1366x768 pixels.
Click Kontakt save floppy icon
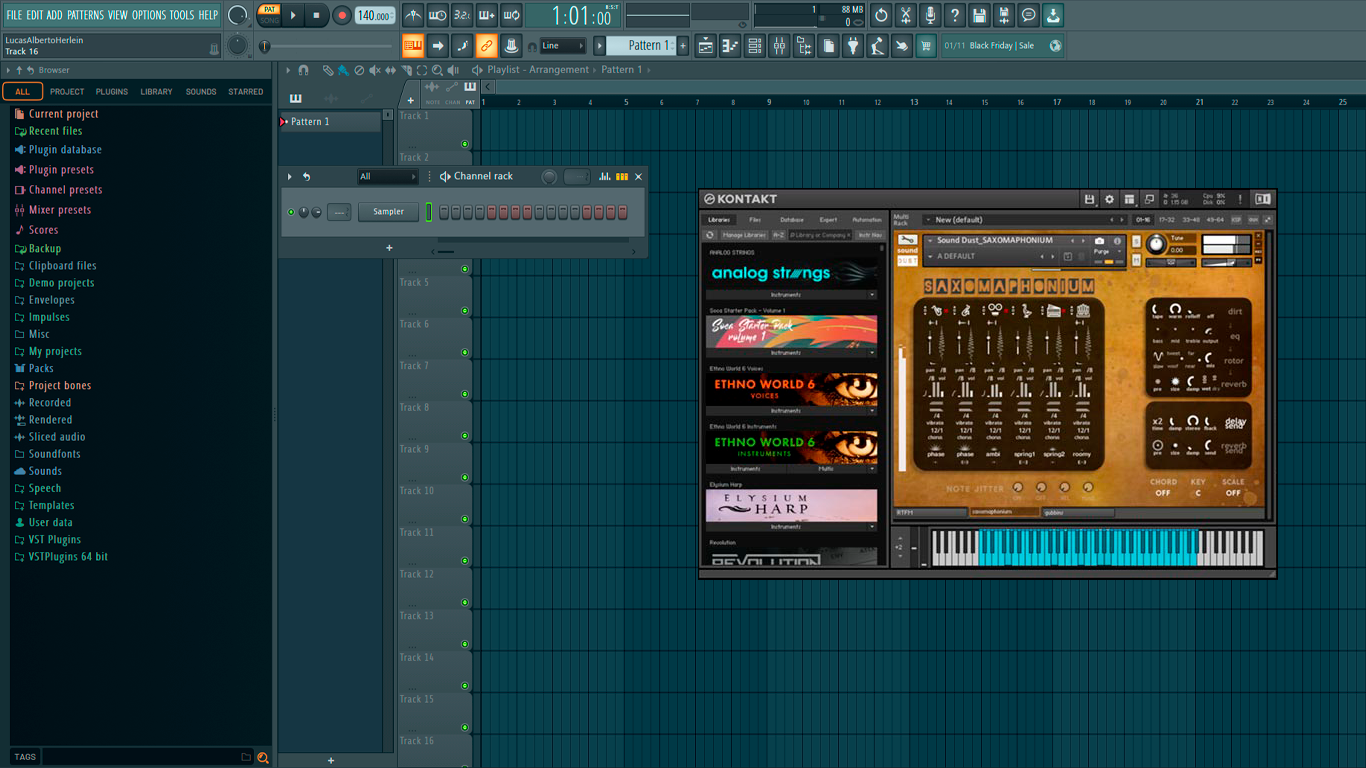tap(1090, 199)
